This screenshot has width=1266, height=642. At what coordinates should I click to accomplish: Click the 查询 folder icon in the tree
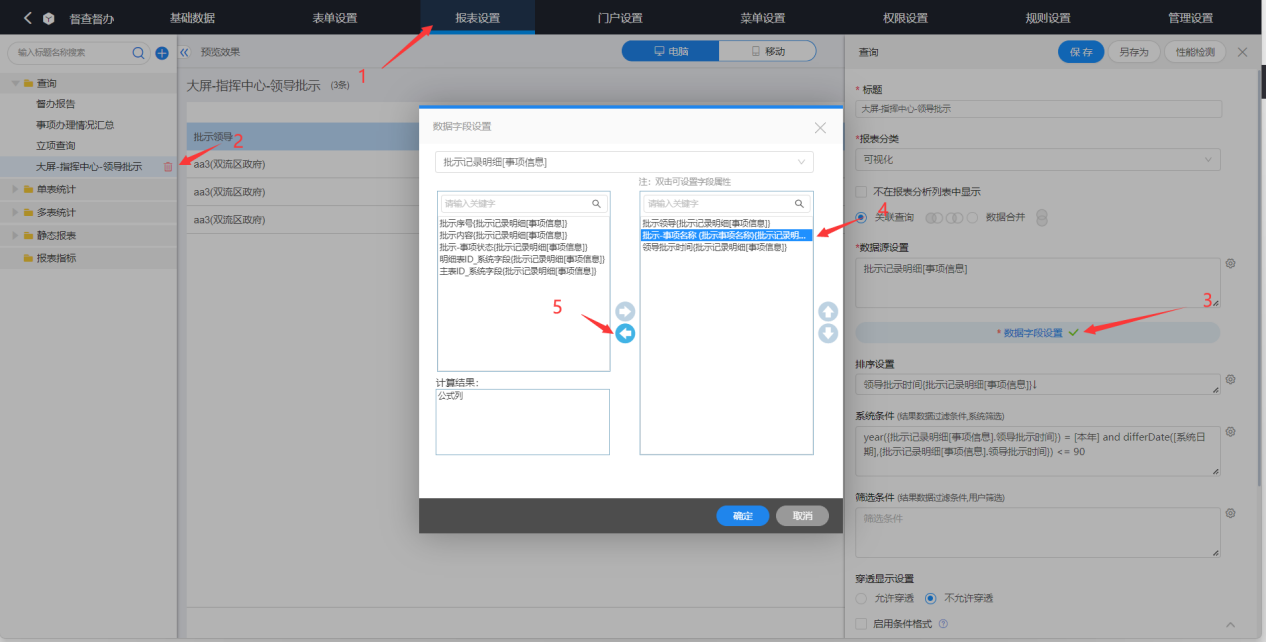28,83
